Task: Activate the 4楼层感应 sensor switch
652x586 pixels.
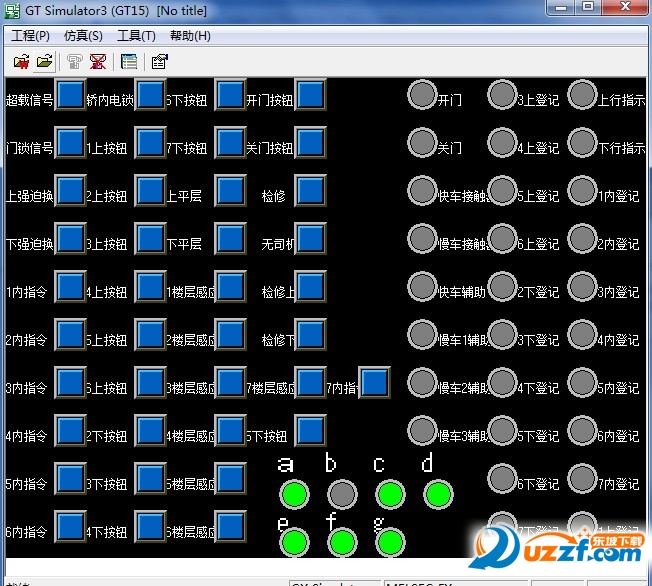Action: [230, 430]
